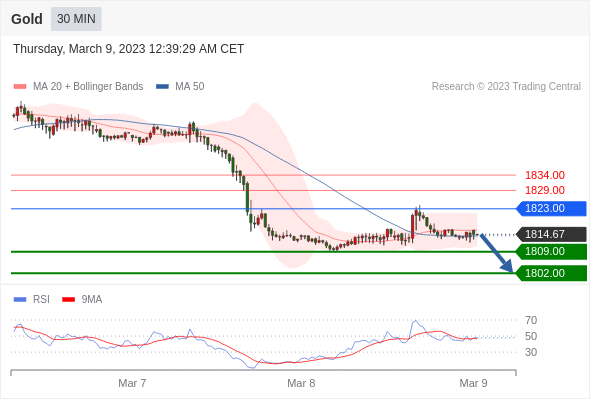Click the 1834.00 resistance label
This screenshot has width=590, height=400.
click(545, 175)
